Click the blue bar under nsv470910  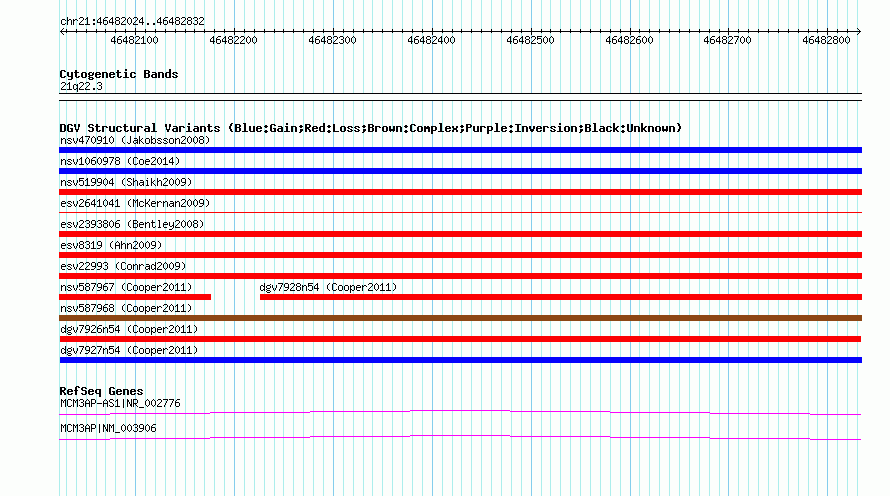(x=460, y=150)
